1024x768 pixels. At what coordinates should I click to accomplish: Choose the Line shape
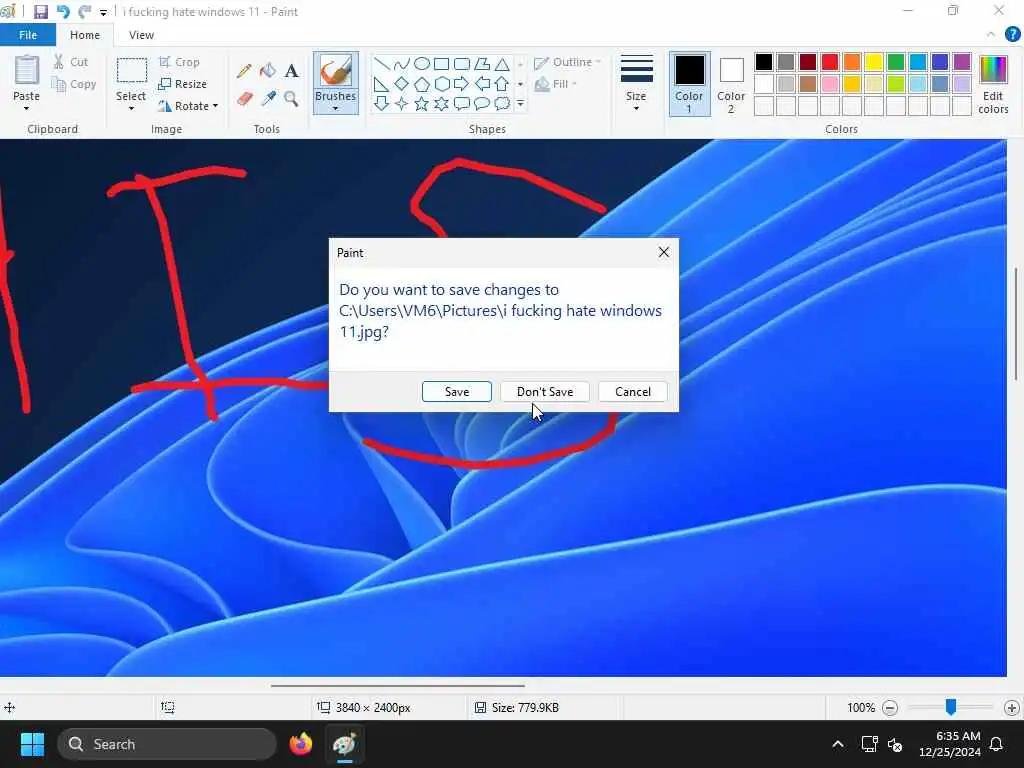tap(381, 63)
